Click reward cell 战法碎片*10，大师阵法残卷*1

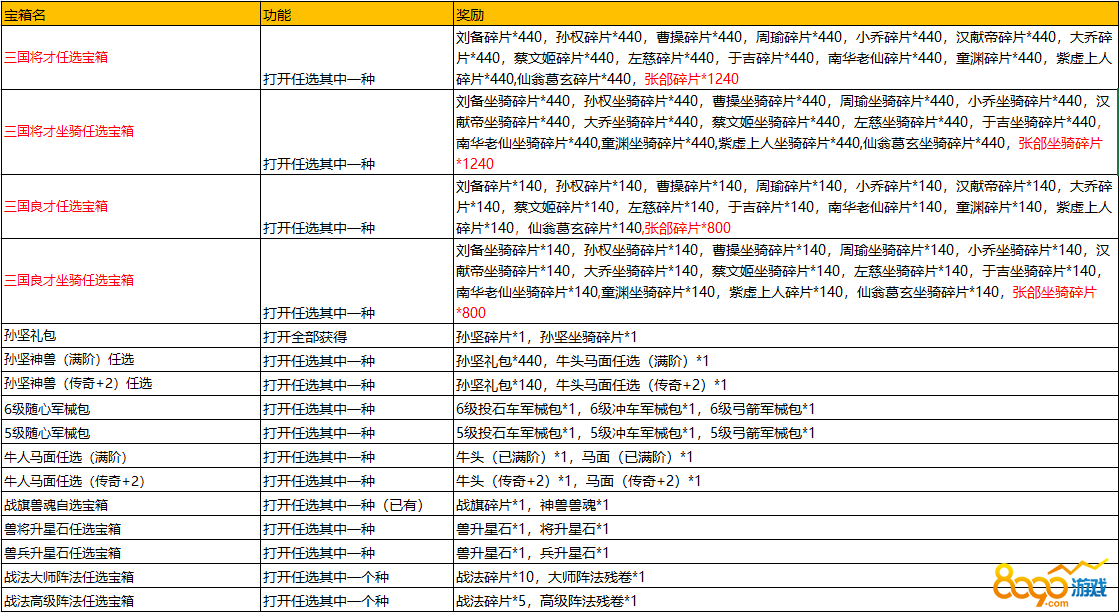551,577
